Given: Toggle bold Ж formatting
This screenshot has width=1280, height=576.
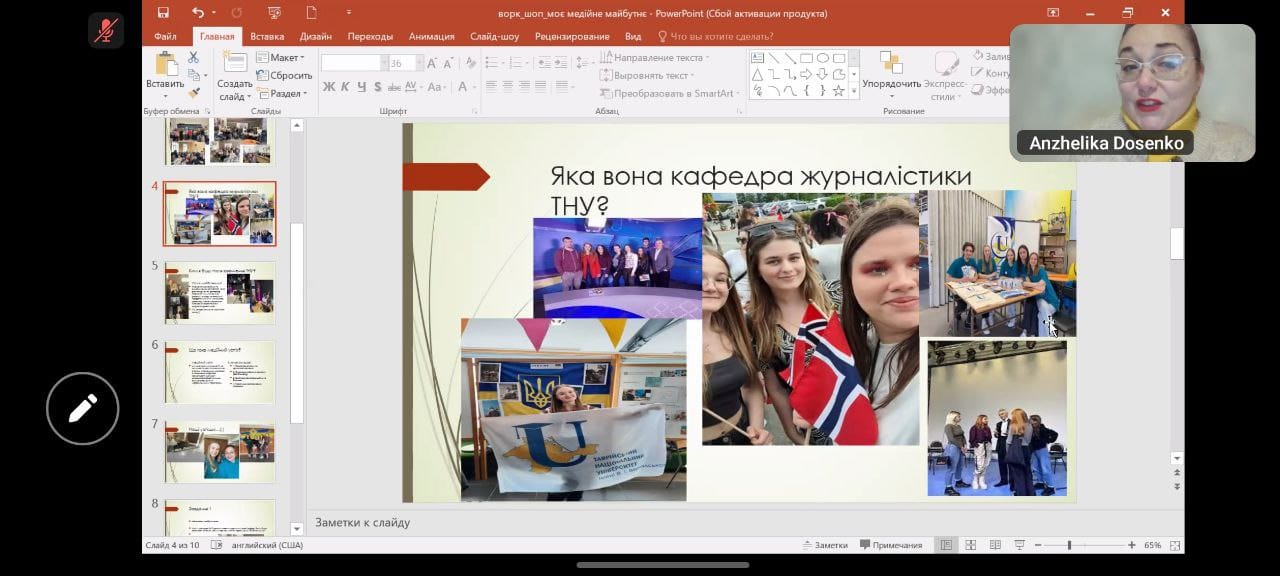Looking at the screenshot, I should 329,87.
